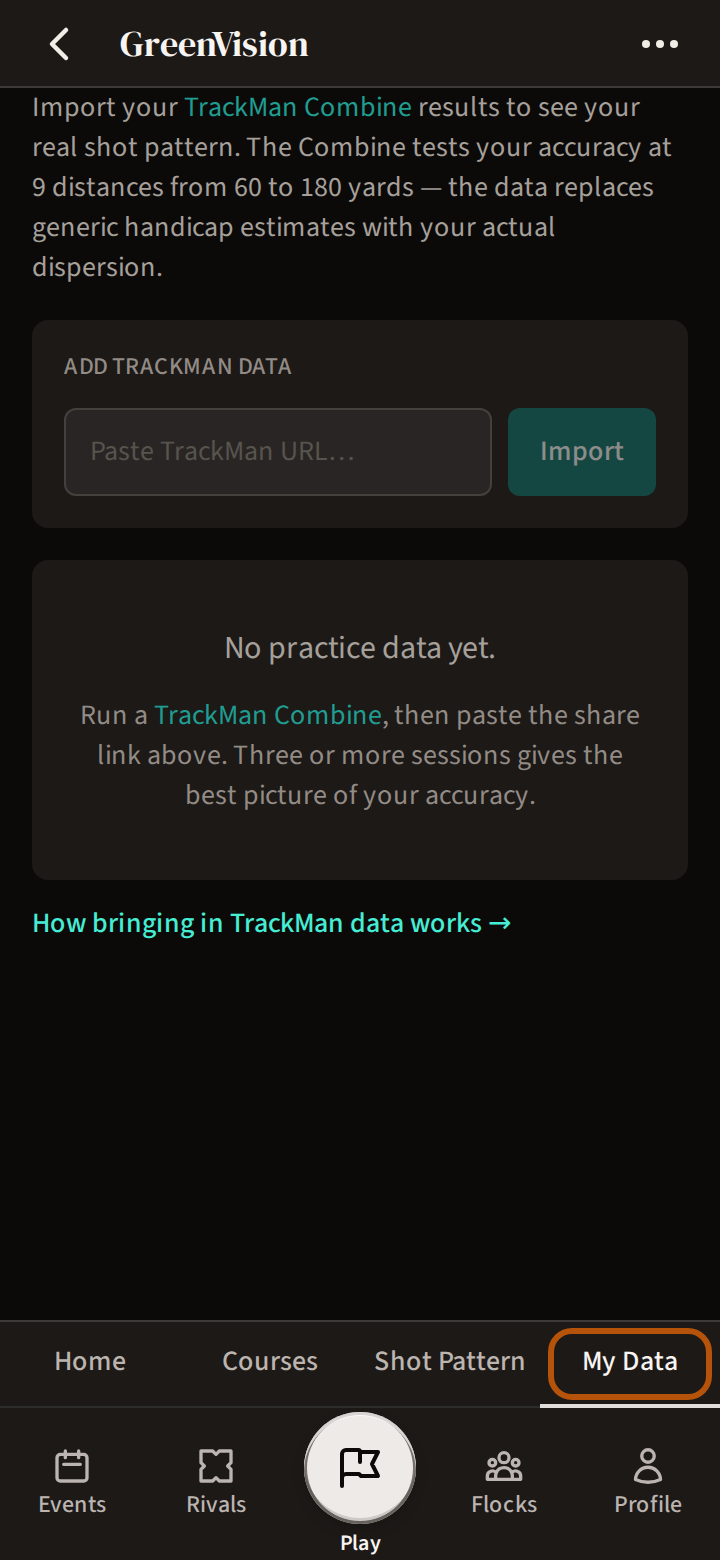
Task: Switch to the Courses tab
Action: 270,1361
